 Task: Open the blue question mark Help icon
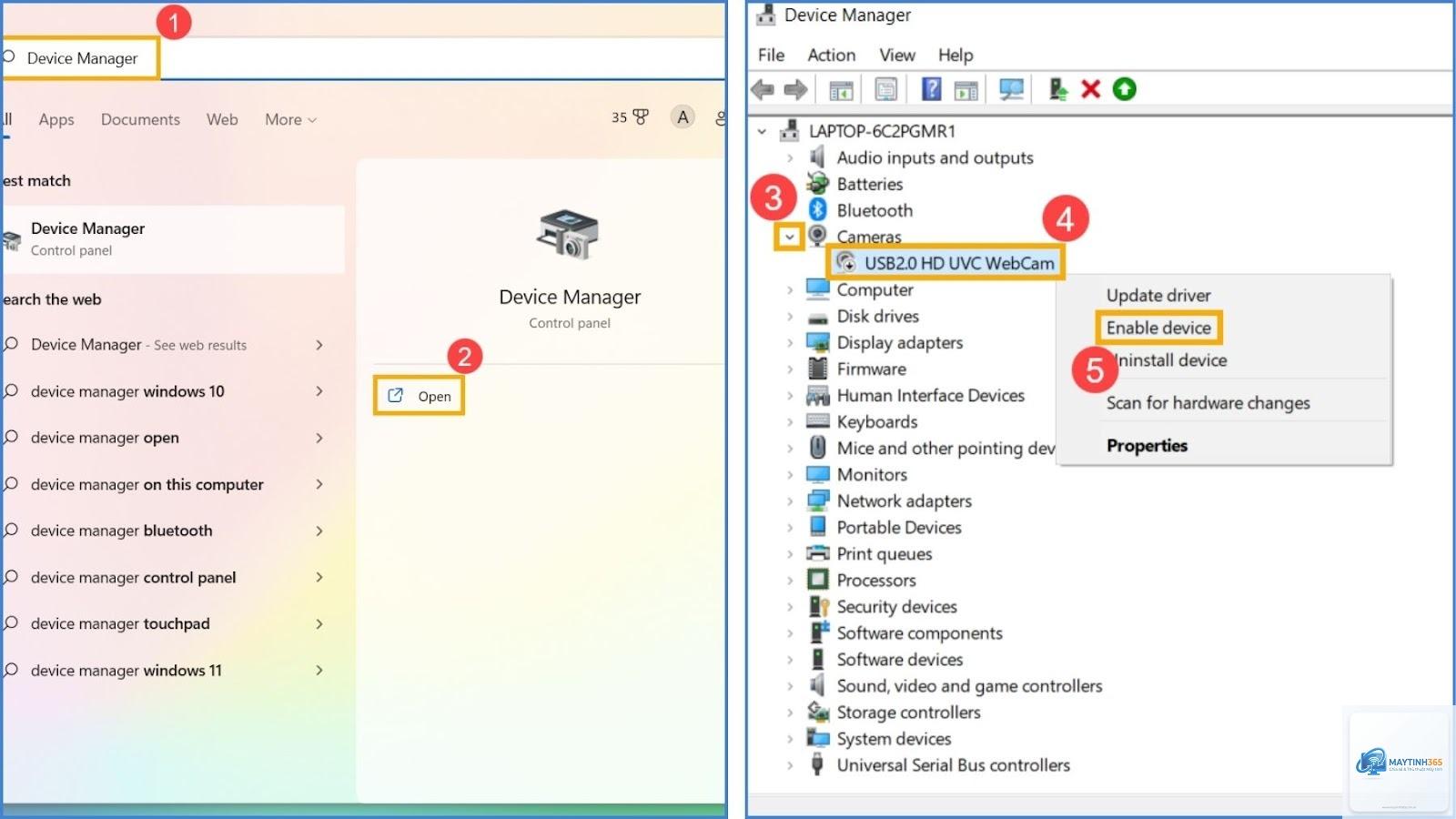pyautogui.click(x=931, y=89)
